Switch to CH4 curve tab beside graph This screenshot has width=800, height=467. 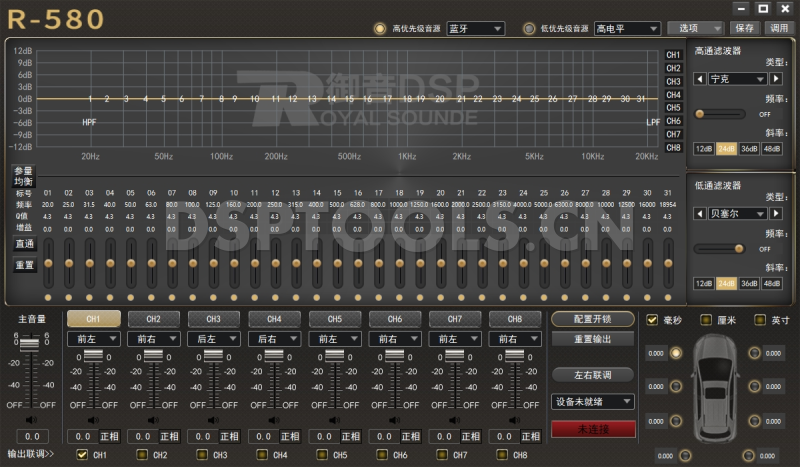tap(673, 94)
